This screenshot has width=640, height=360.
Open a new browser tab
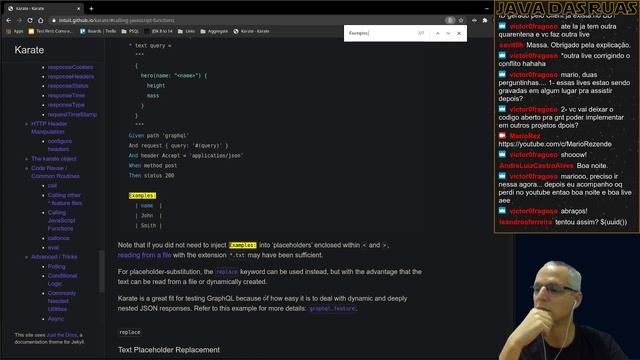click(x=91, y=8)
